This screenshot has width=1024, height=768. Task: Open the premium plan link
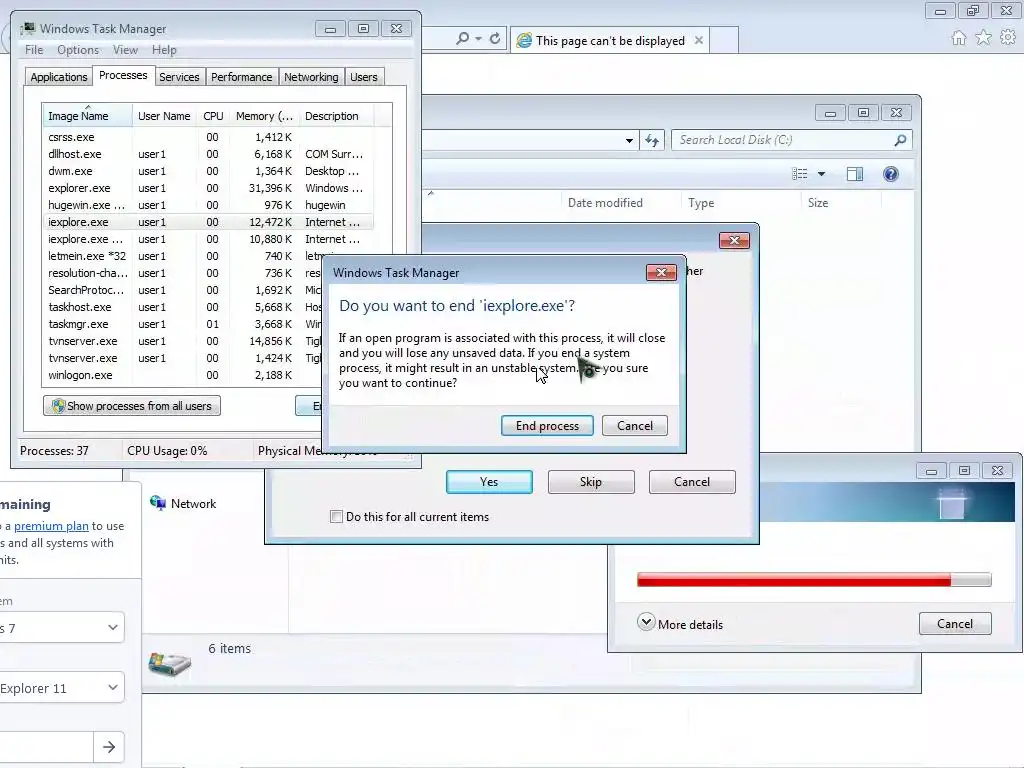click(51, 526)
